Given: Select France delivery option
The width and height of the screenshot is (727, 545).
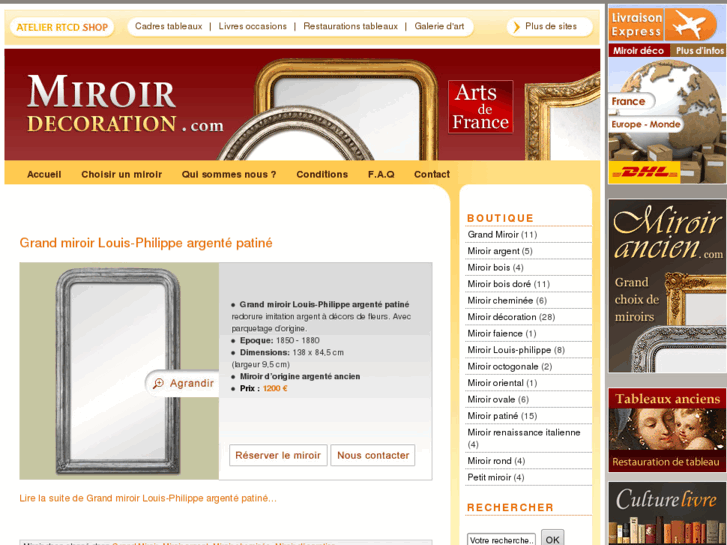Looking at the screenshot, I should pyautogui.click(x=629, y=101).
